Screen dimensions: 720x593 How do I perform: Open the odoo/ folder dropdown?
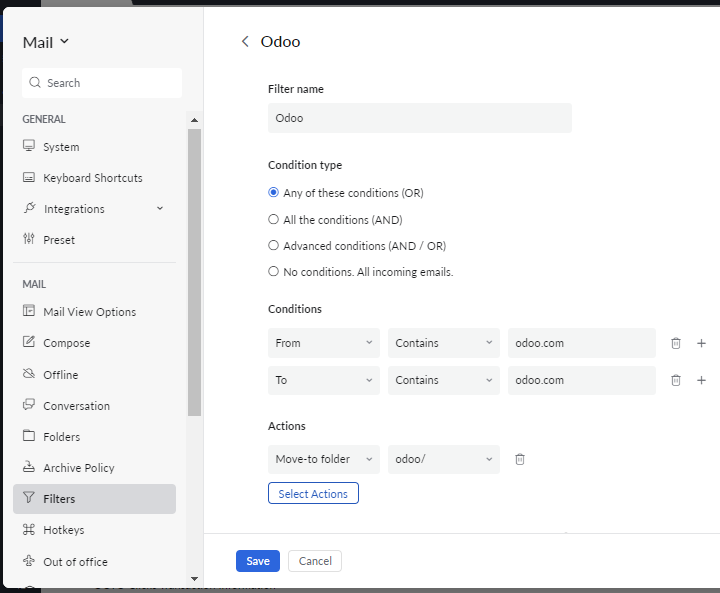coord(444,459)
